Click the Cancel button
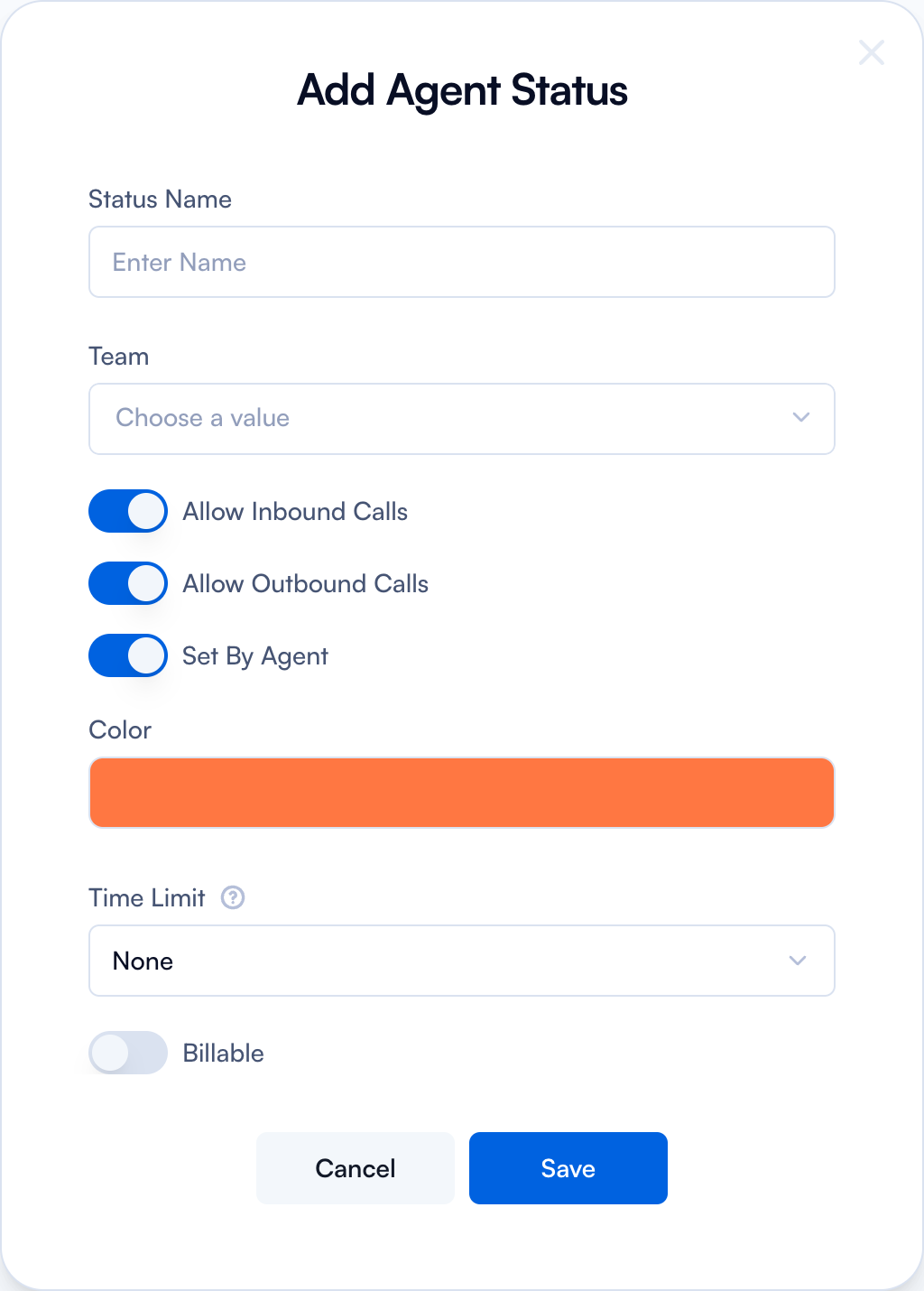Screen dimensions: 924x1291 355,1167
